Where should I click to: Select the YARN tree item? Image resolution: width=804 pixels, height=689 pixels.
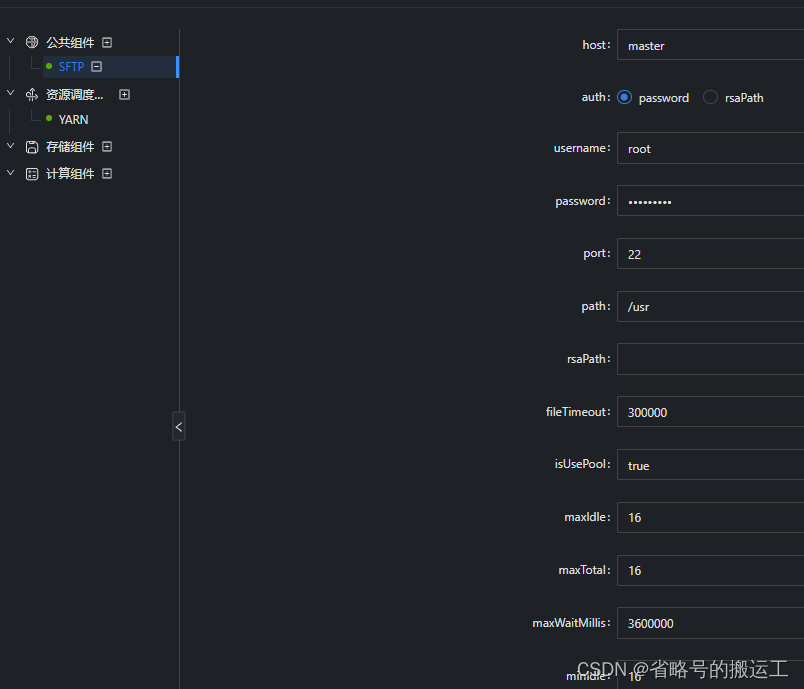pos(73,119)
